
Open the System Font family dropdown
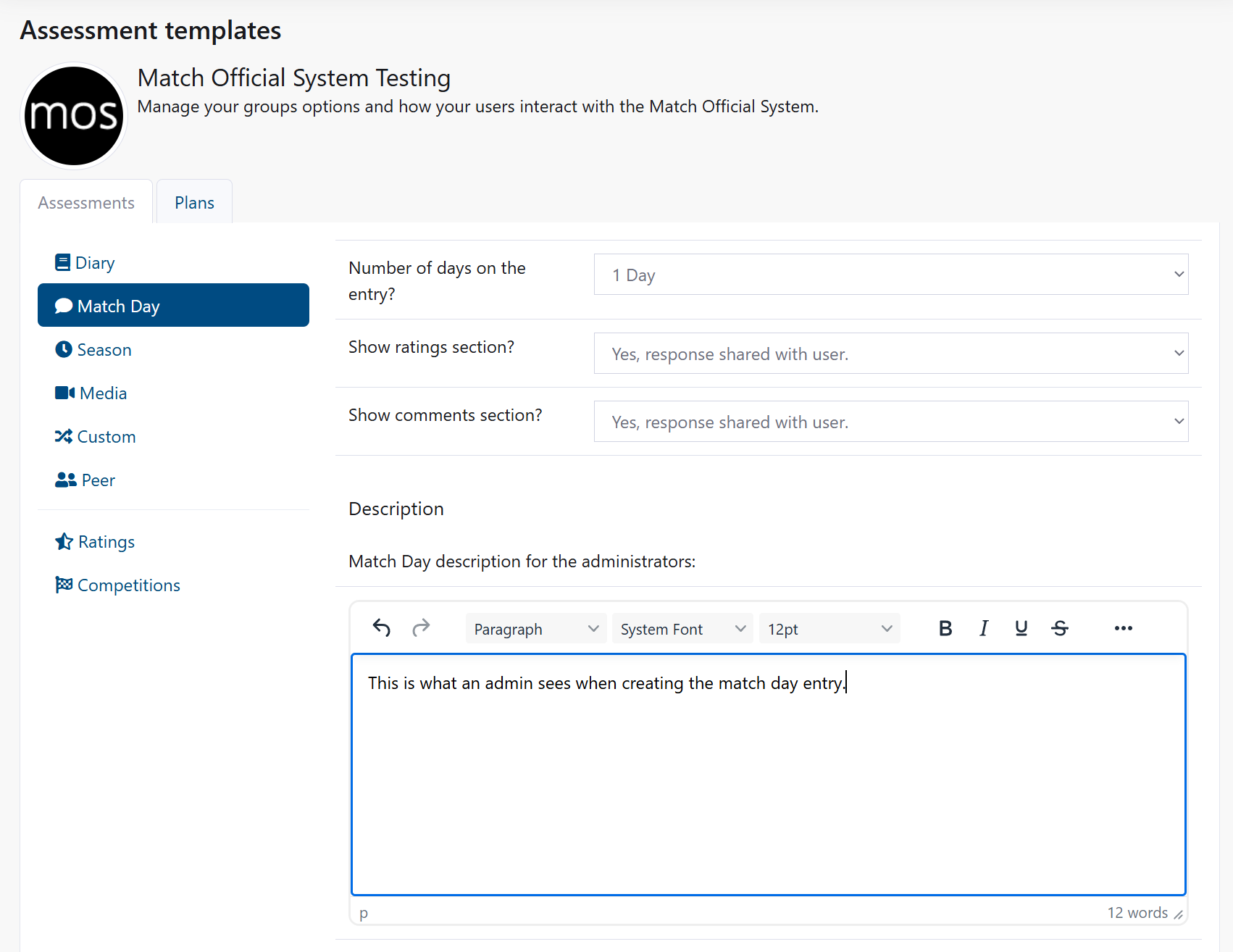682,629
